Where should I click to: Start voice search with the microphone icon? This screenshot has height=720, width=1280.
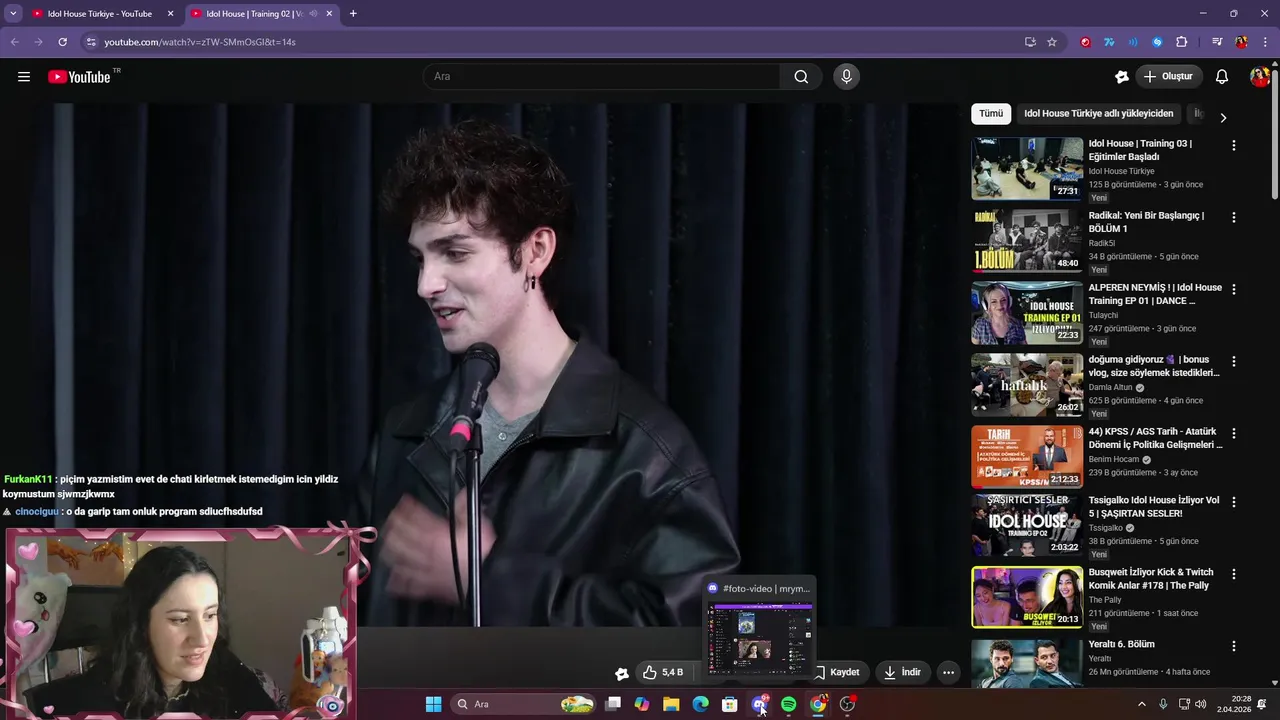point(846,77)
